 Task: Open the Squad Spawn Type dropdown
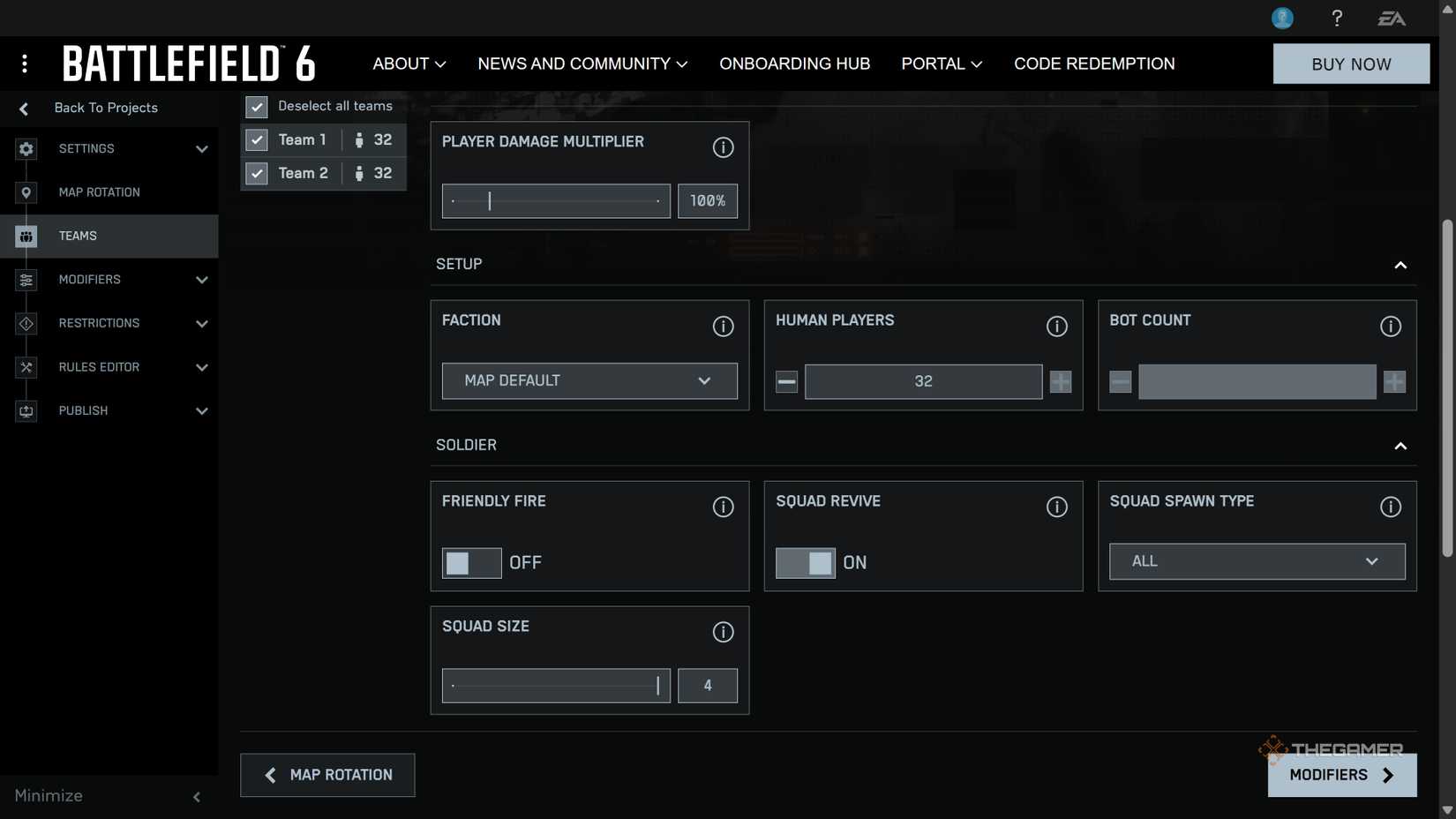pyautogui.click(x=1257, y=561)
